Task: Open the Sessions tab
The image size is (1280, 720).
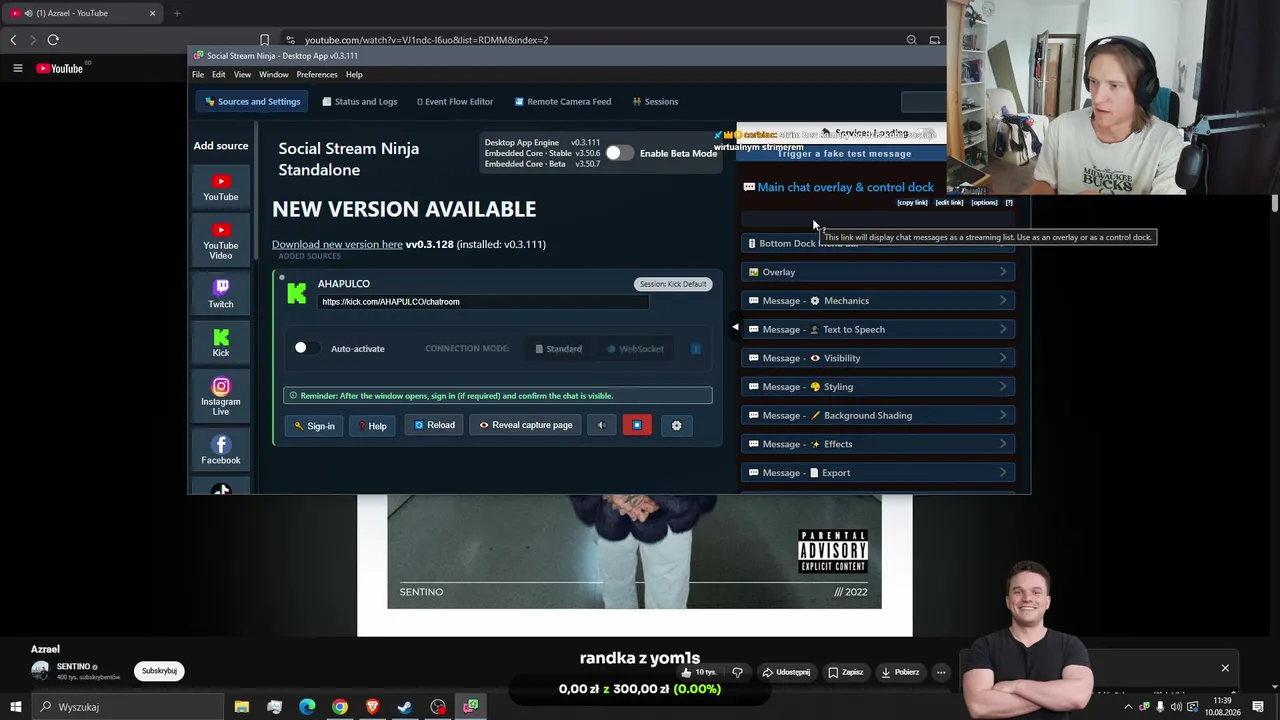Action: [x=655, y=101]
